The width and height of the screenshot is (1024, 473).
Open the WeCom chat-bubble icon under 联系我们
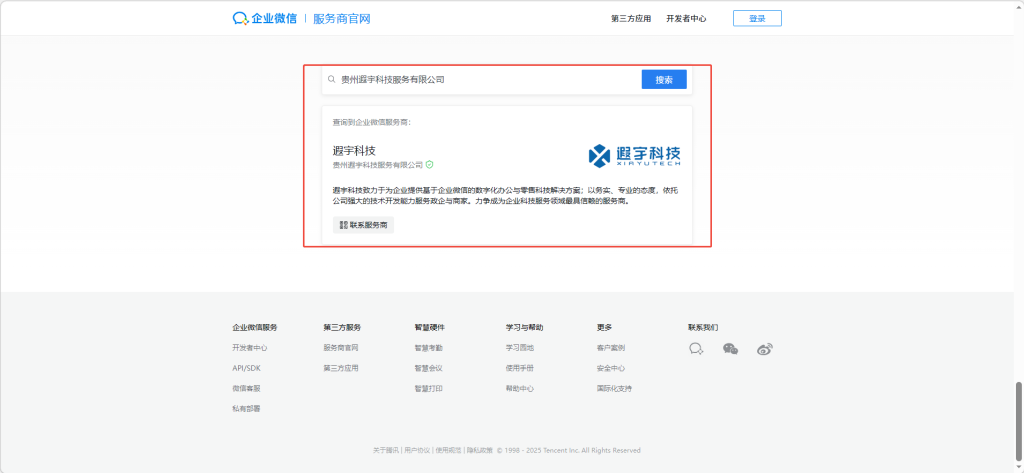(696, 349)
